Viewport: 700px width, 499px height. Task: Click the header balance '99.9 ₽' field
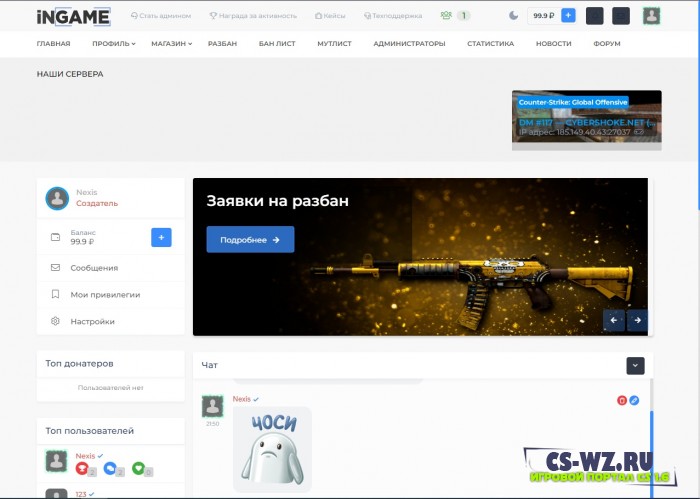point(543,16)
